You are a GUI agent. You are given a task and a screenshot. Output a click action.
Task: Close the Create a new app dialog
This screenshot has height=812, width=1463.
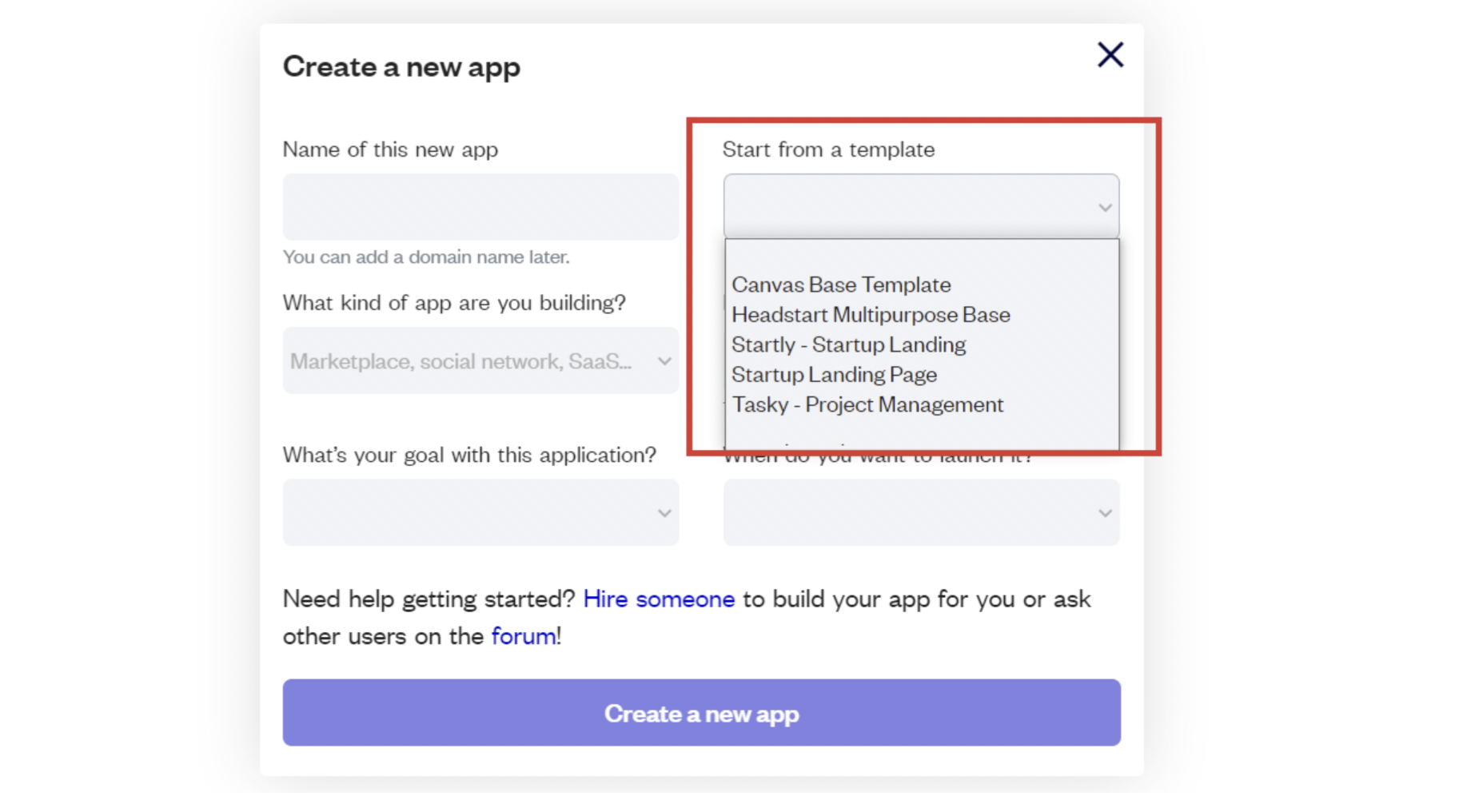(1110, 55)
